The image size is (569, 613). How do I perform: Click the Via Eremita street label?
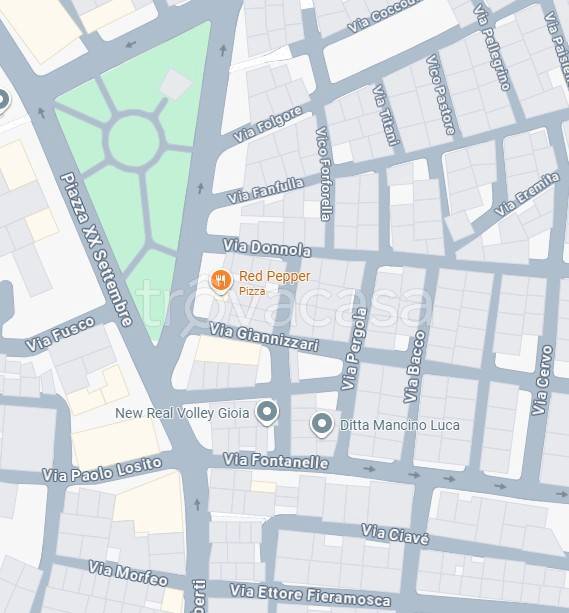point(527,194)
